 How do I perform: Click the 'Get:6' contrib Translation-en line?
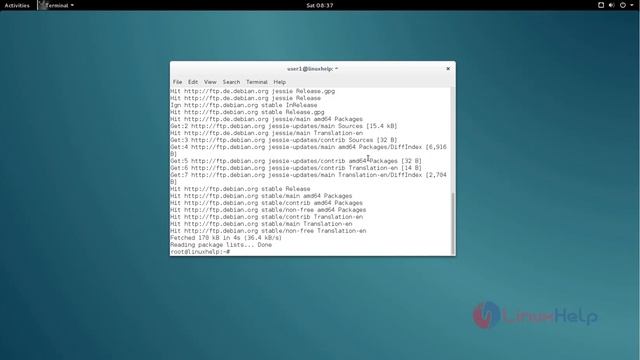(296, 168)
